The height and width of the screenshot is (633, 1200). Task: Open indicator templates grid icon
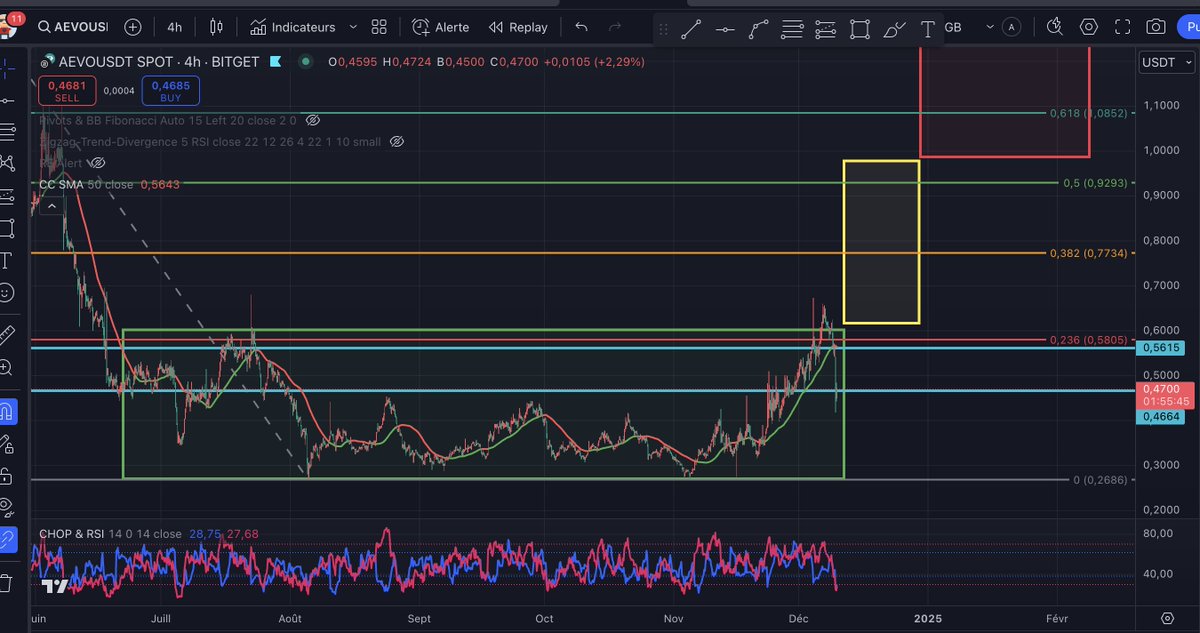379,27
